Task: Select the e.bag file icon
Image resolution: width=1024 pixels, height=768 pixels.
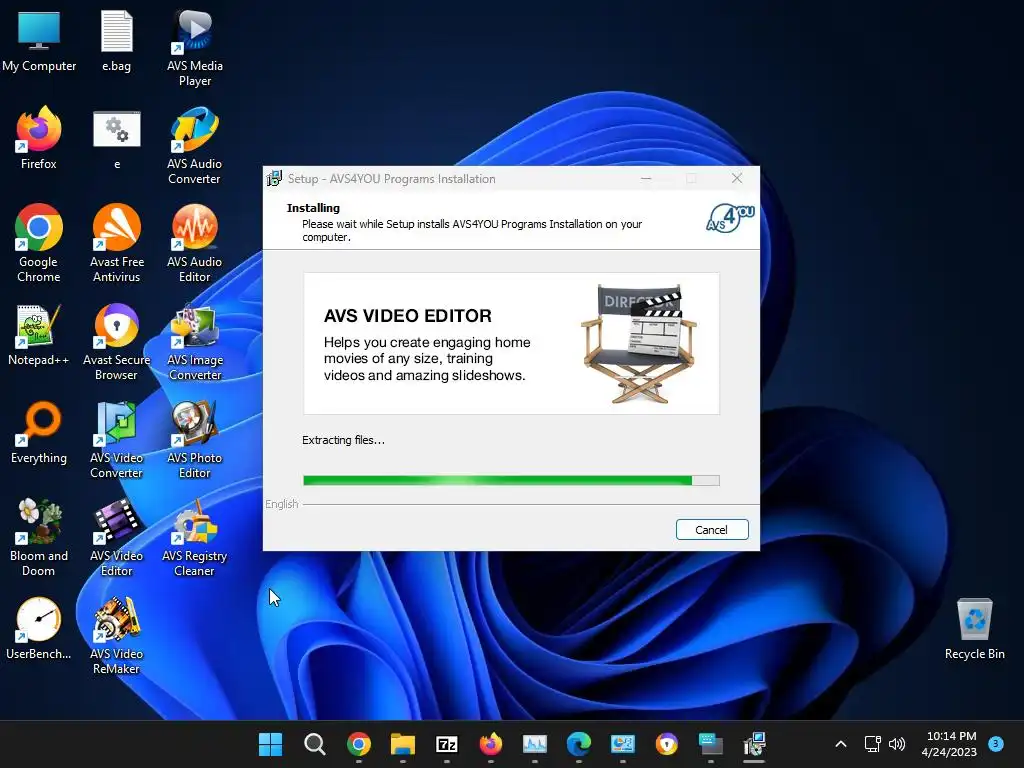Action: 116,40
